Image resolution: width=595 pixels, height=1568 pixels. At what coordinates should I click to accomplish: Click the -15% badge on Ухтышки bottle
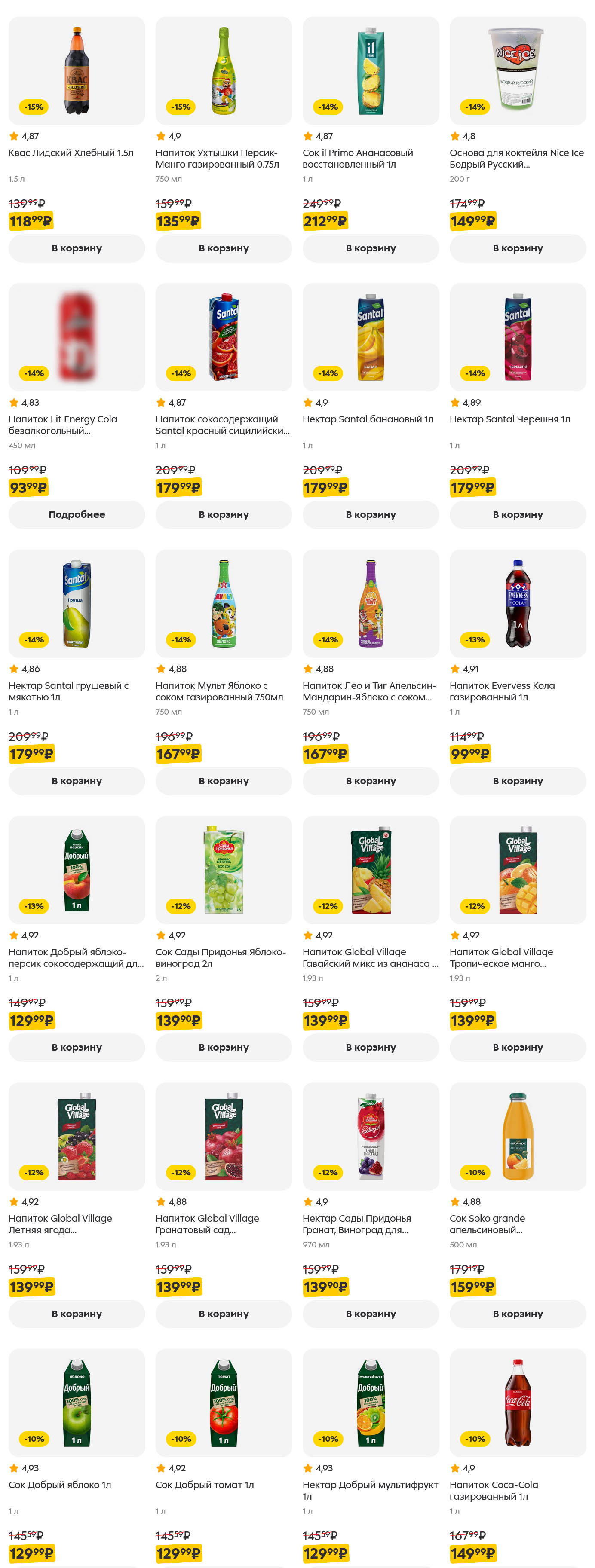coord(181,107)
